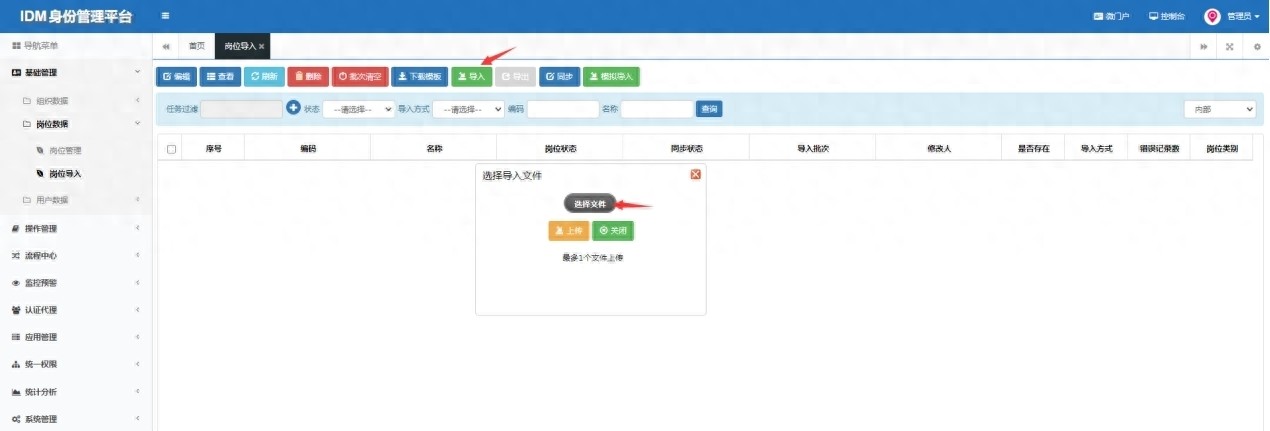Viewport: 1270px width, 431px height.
Task: Click the 编码 input field
Action: tap(562, 109)
